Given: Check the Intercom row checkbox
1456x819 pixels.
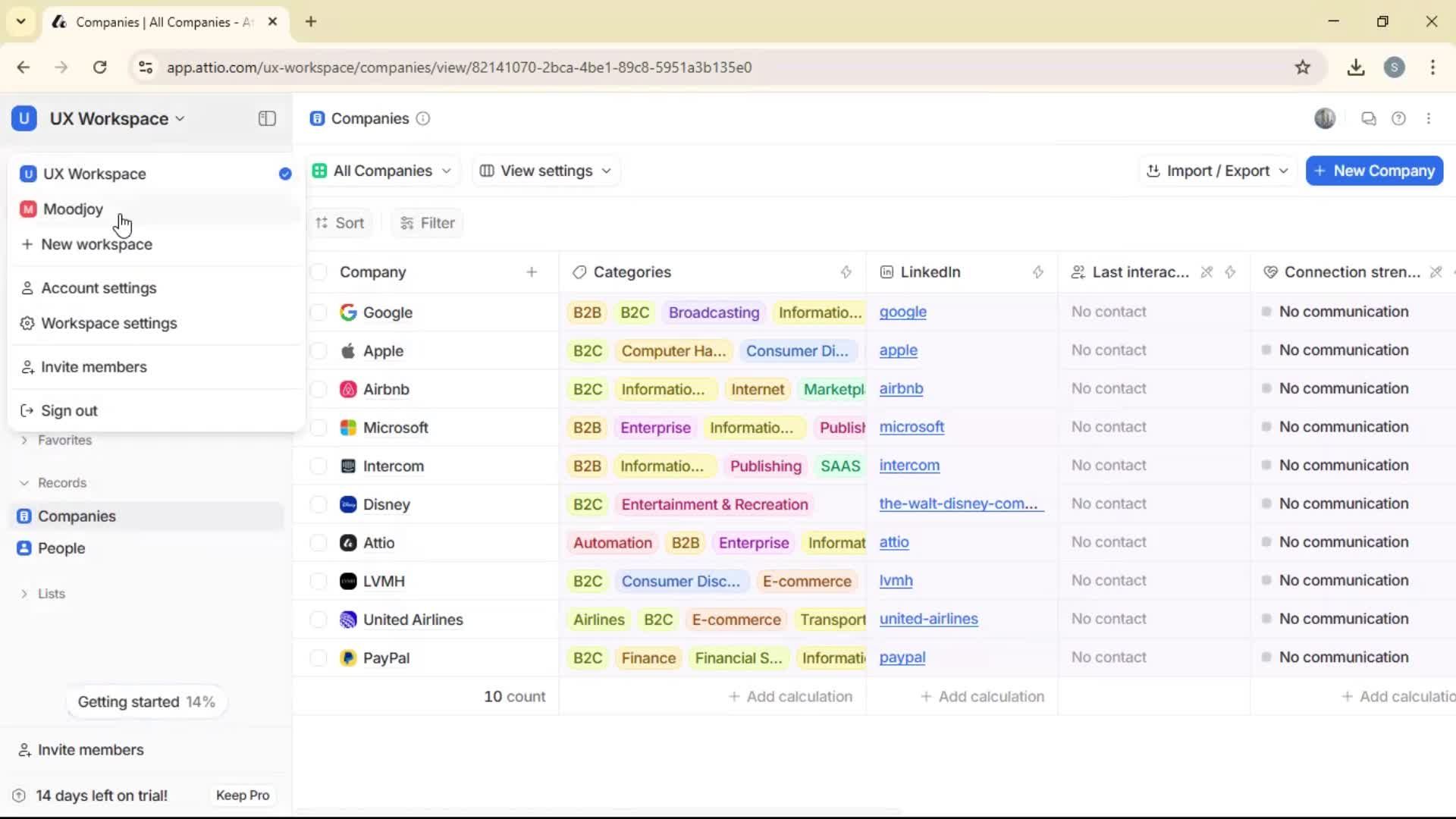Looking at the screenshot, I should [x=318, y=466].
